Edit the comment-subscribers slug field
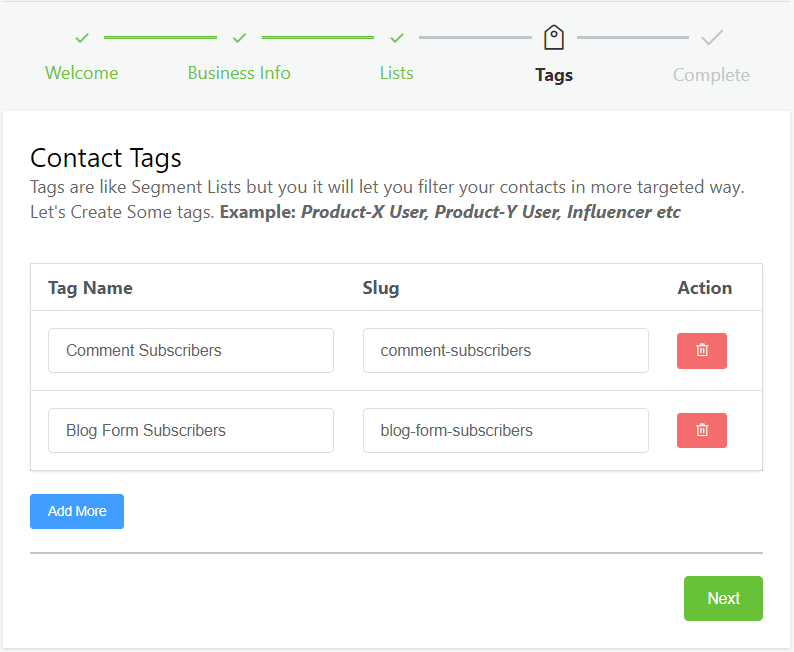The width and height of the screenshot is (794, 652). tap(505, 351)
